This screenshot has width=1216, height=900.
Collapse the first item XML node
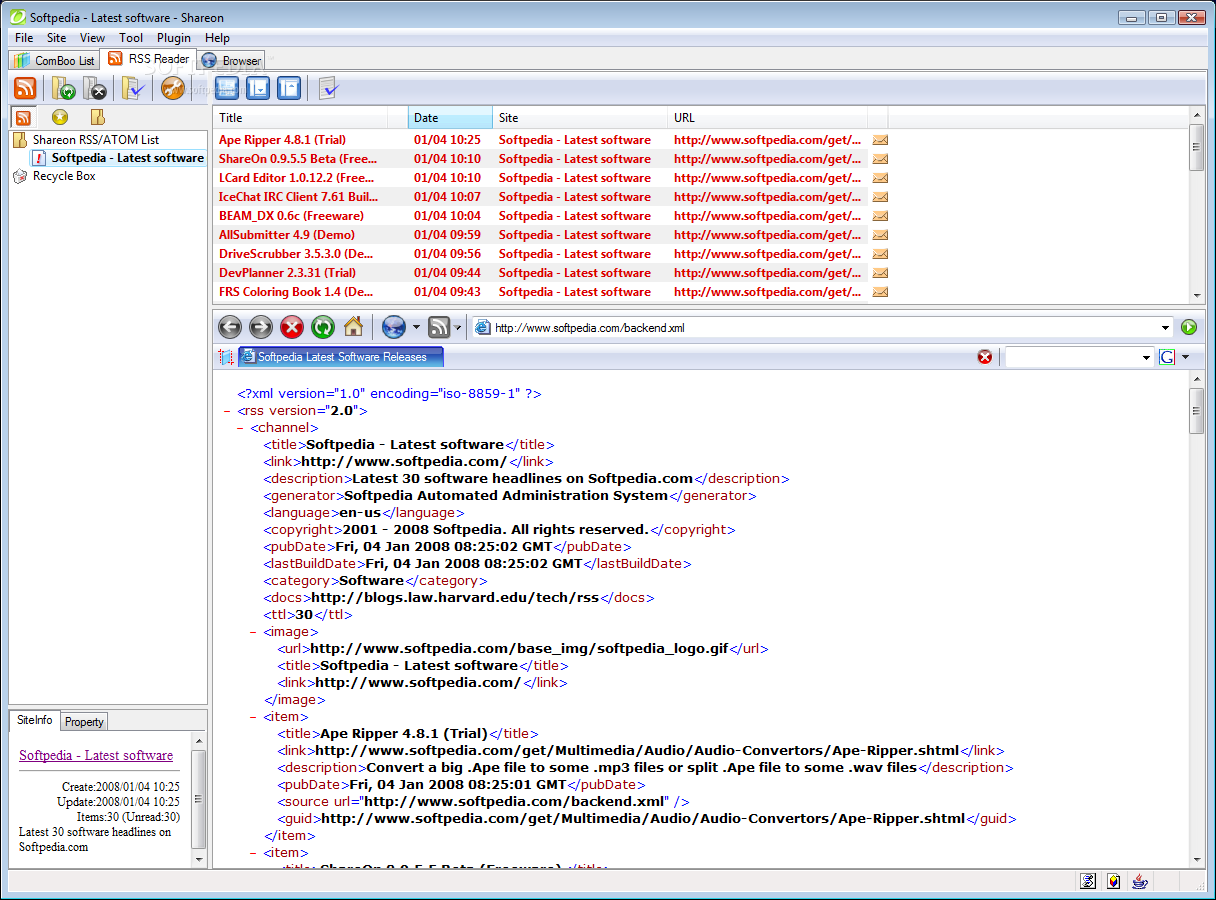[254, 717]
